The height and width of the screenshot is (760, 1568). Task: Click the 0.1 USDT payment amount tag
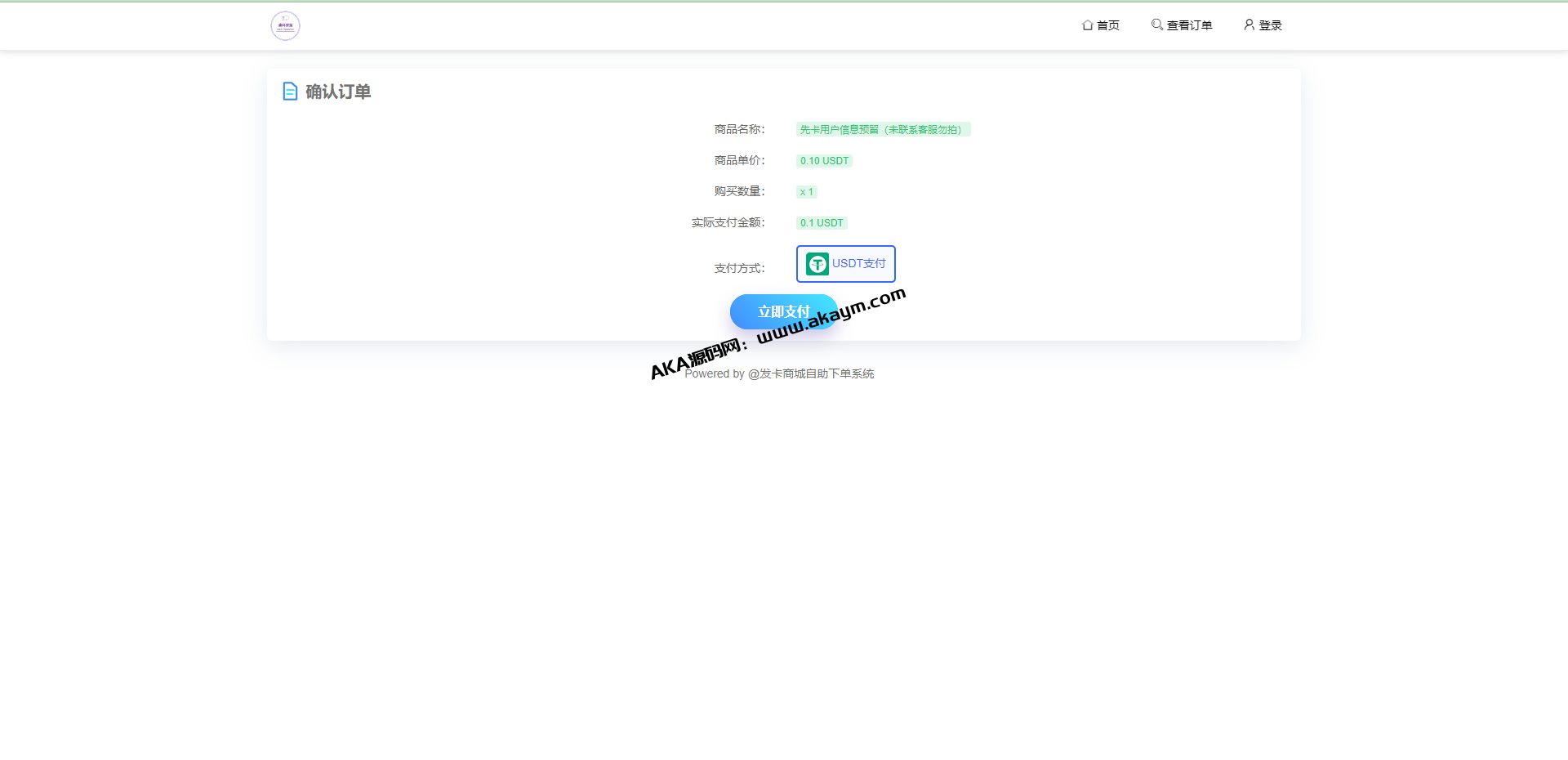[x=822, y=223]
